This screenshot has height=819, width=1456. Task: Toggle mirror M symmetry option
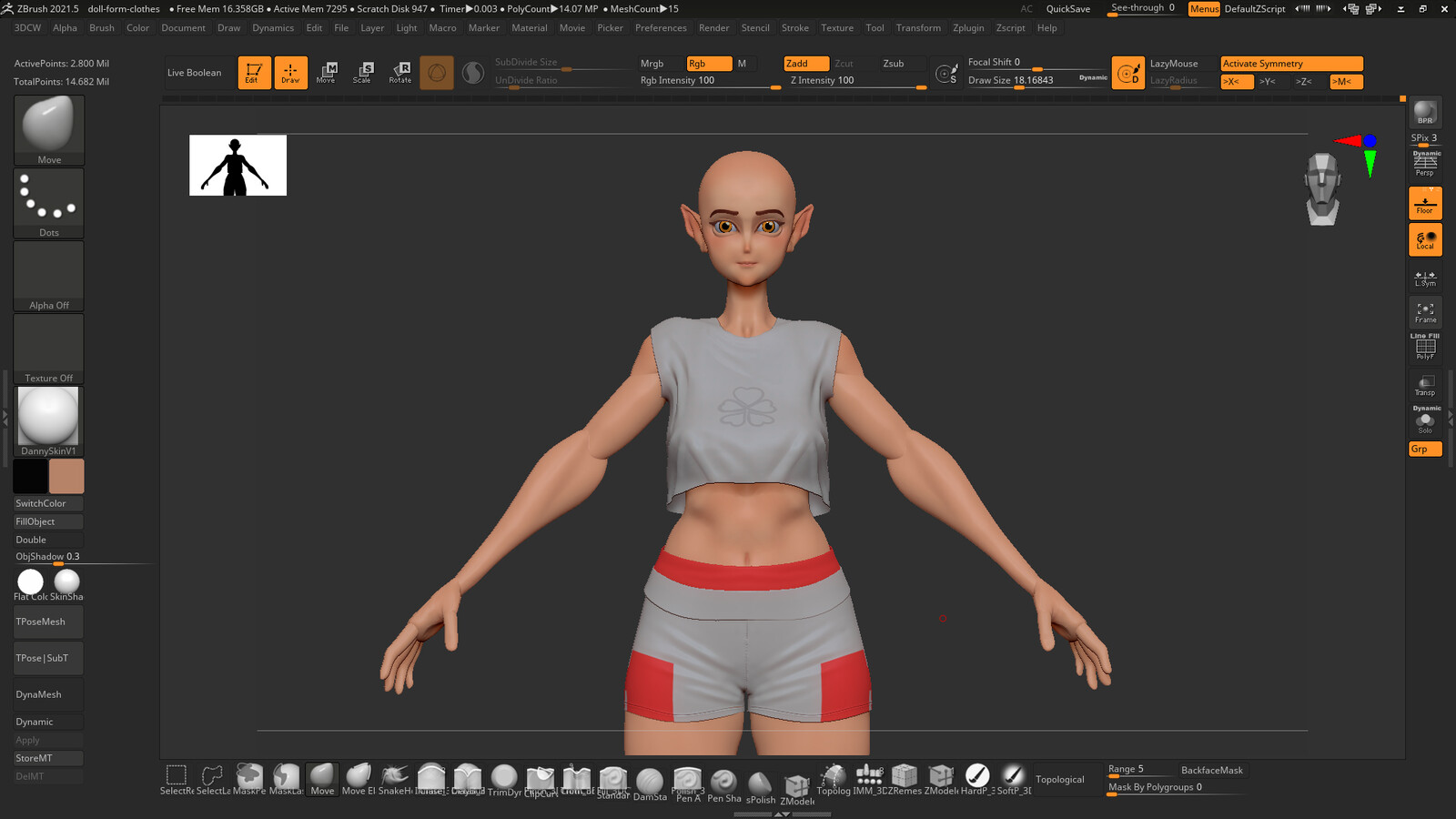click(1346, 82)
